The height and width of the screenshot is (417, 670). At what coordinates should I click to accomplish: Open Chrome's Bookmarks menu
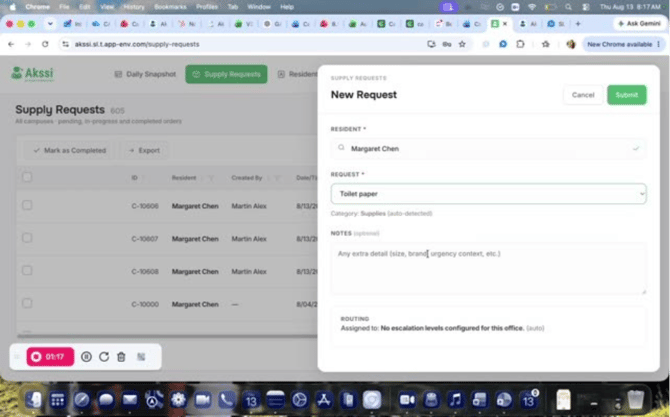[x=170, y=7]
